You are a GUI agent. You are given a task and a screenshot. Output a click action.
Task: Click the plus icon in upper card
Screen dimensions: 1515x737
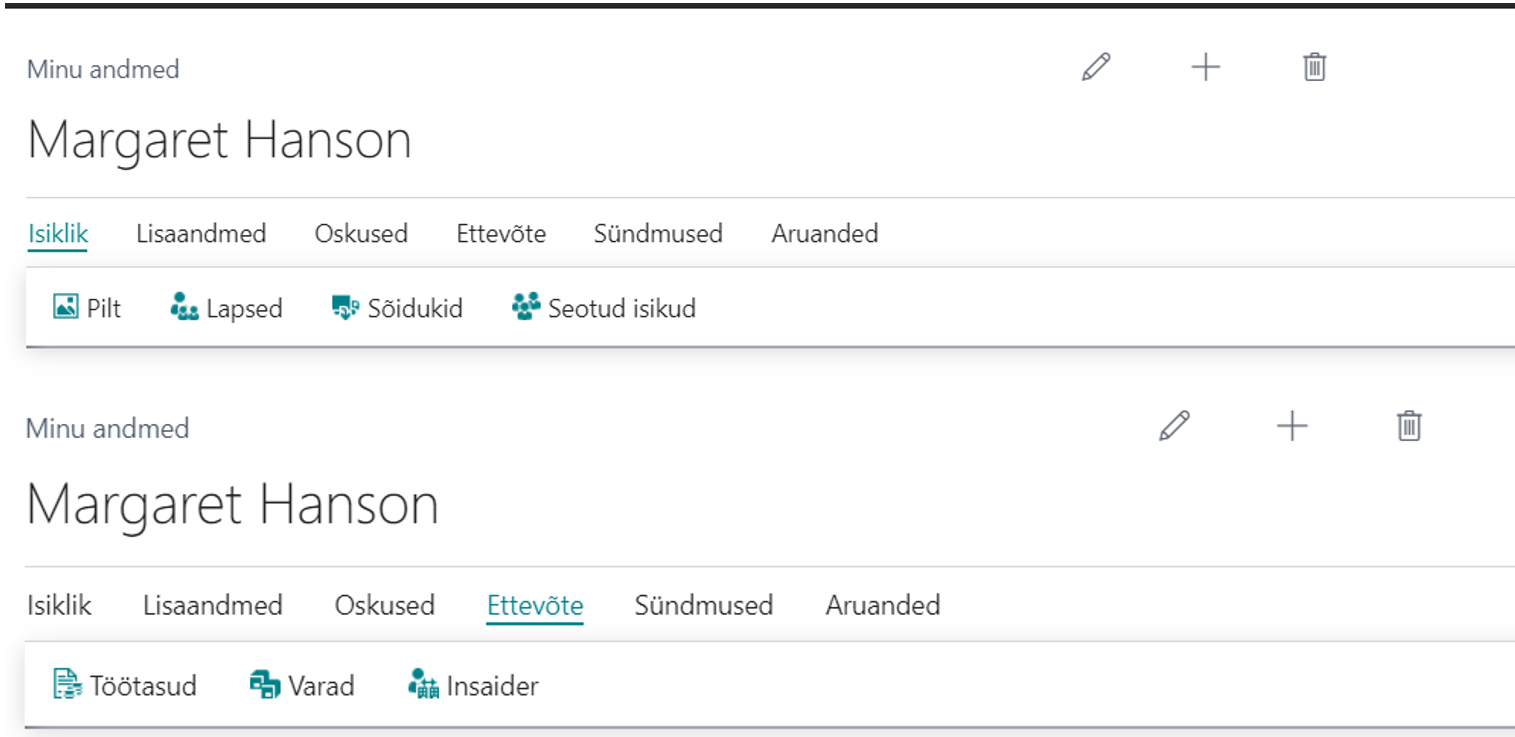point(1206,67)
